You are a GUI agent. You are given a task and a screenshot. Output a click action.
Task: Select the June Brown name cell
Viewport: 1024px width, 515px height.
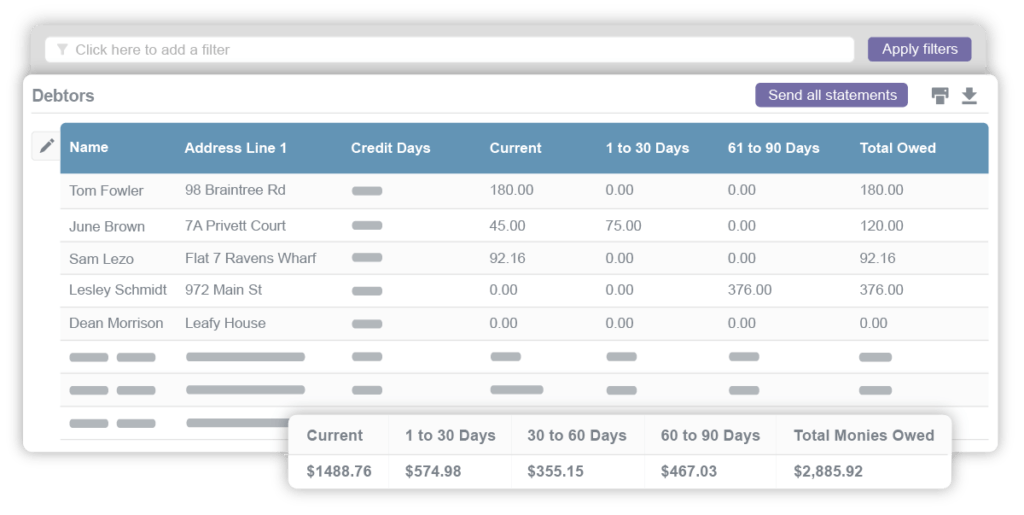coord(106,226)
